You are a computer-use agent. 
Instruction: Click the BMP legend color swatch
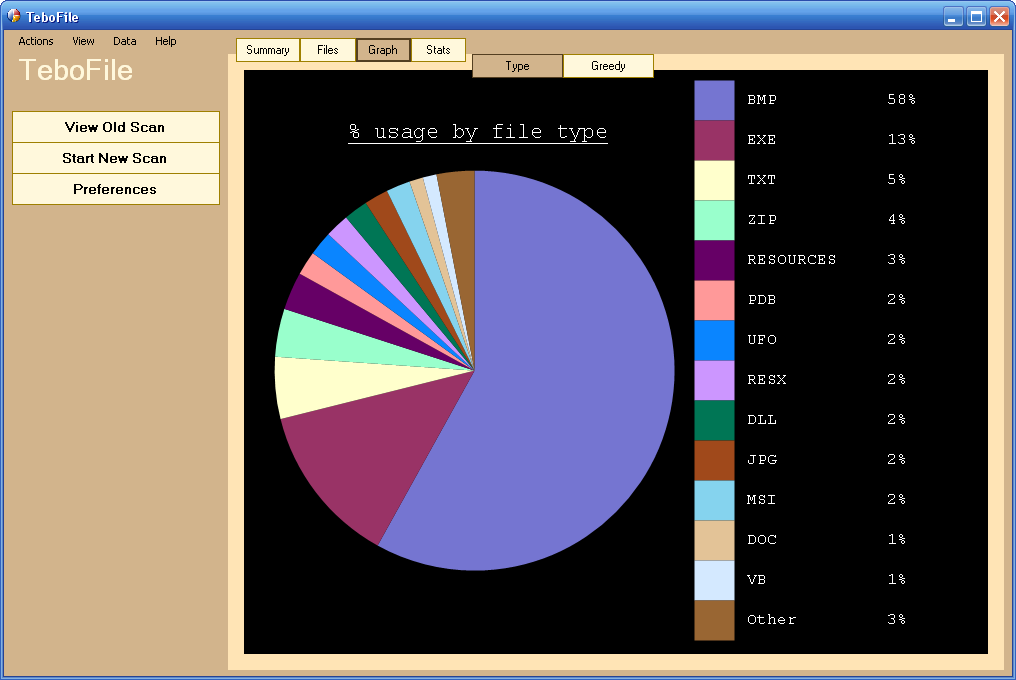(714, 100)
